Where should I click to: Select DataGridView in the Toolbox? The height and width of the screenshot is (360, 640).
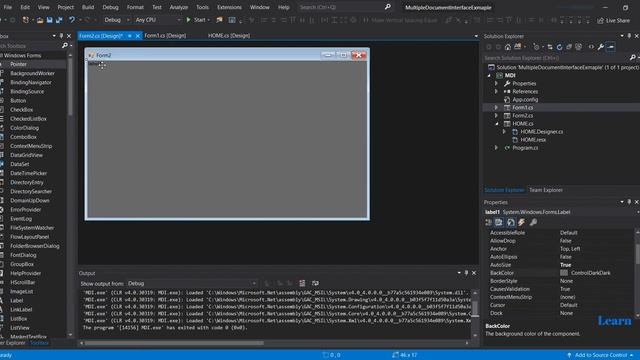[27, 155]
